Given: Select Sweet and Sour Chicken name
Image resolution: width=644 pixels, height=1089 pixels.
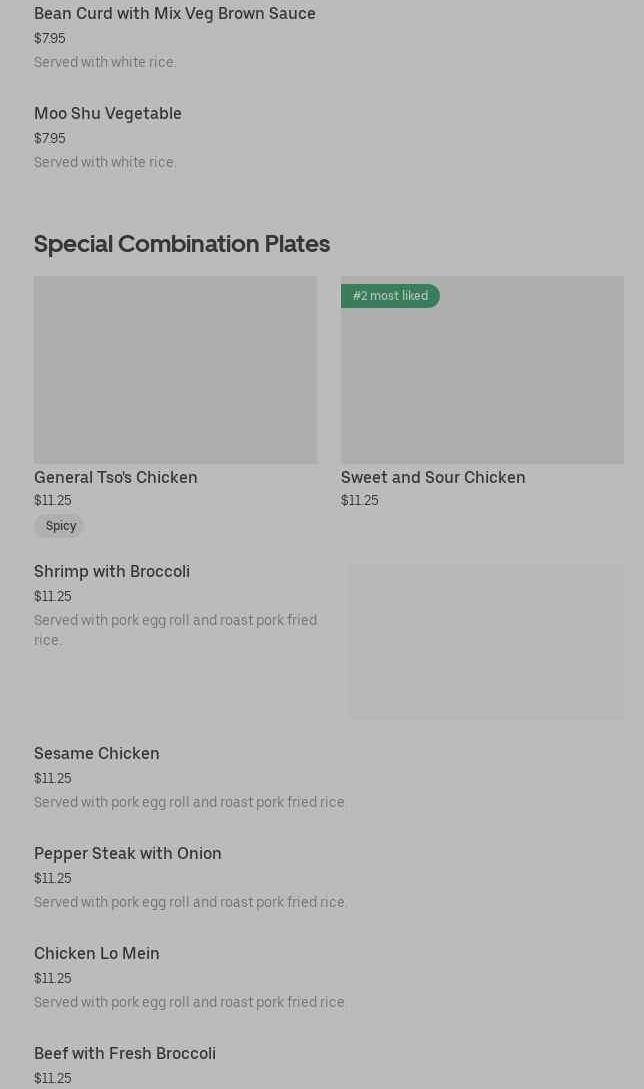Looking at the screenshot, I should (x=433, y=478).
